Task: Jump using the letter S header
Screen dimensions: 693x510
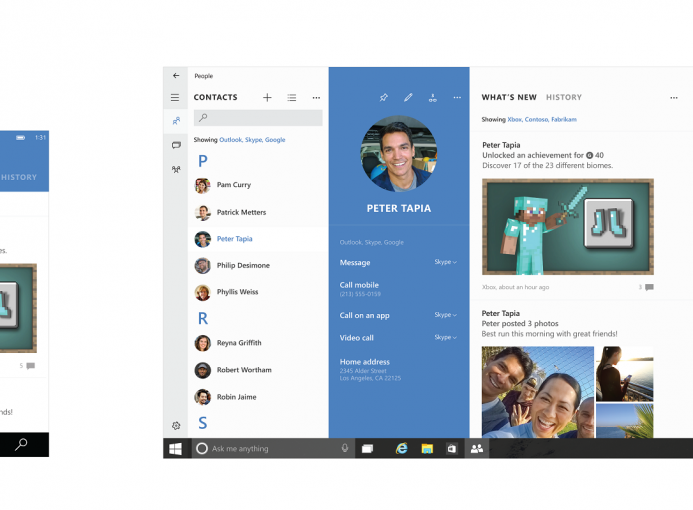Action: pos(203,423)
